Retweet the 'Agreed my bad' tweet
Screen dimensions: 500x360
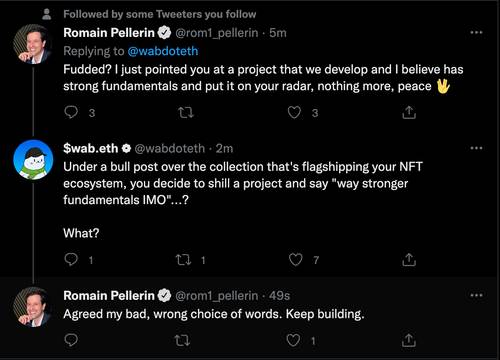tap(182, 340)
